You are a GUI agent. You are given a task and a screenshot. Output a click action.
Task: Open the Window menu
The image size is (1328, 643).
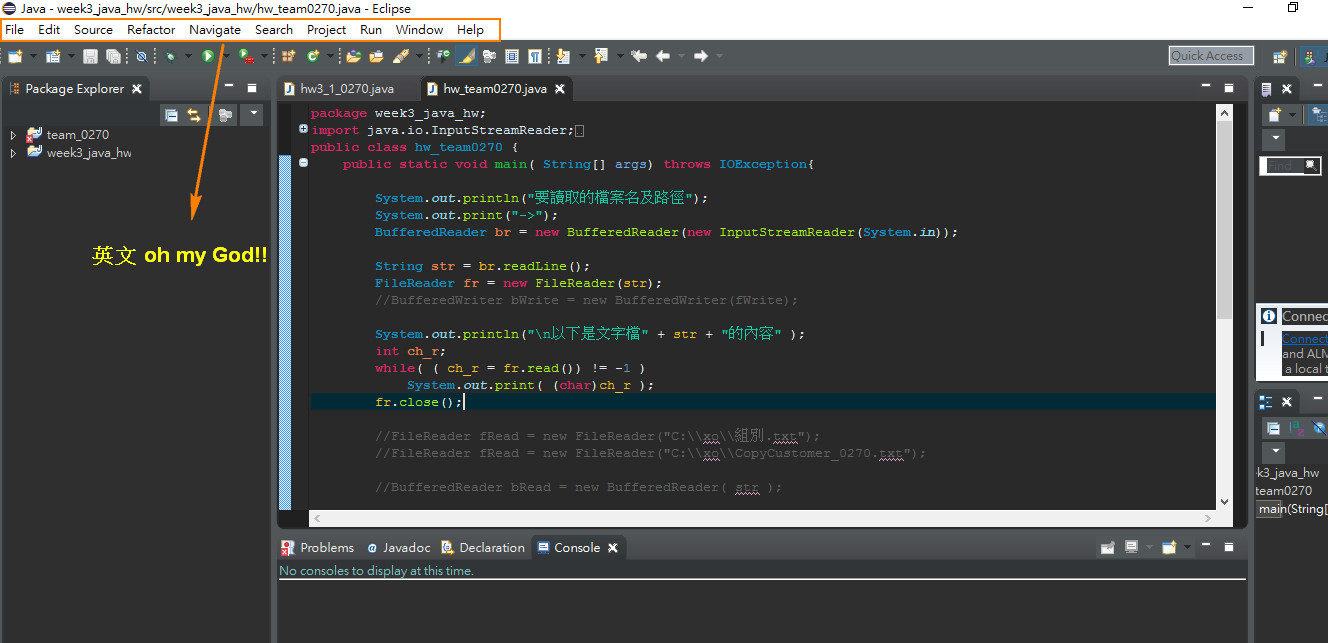(x=419, y=30)
